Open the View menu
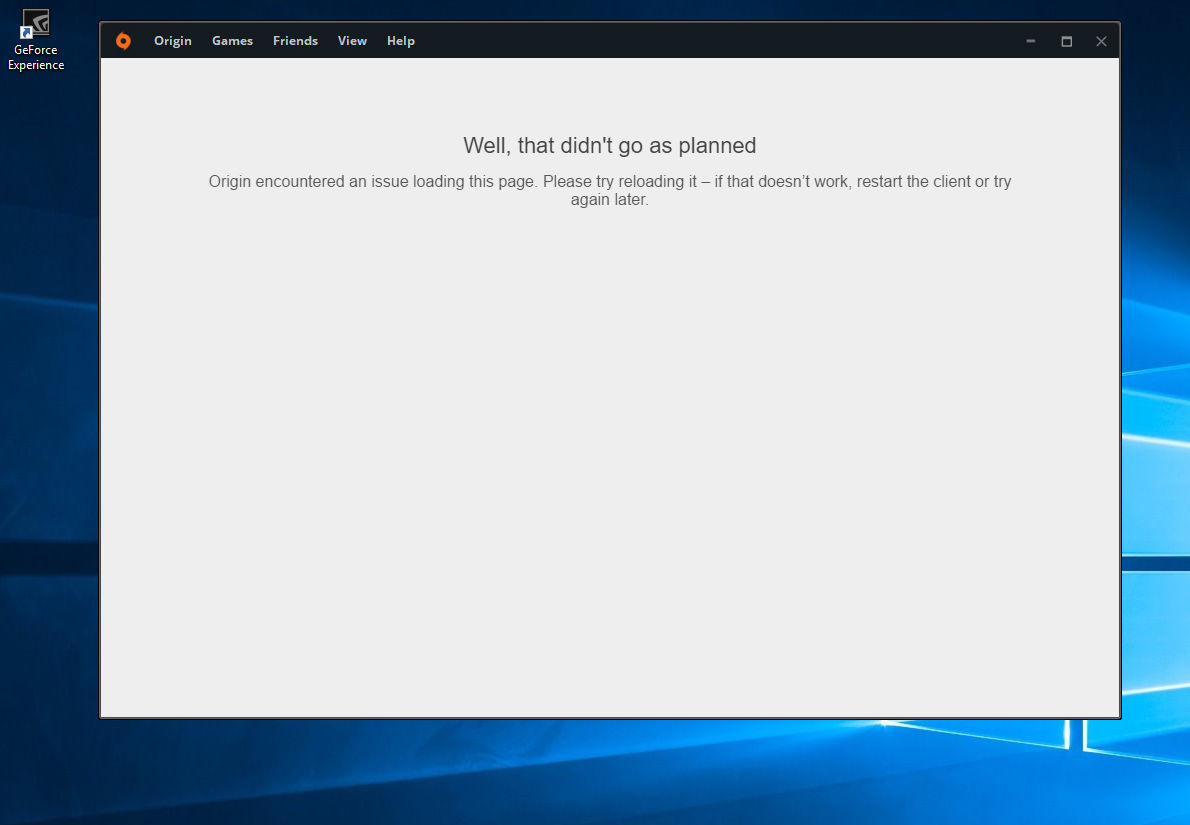 click(352, 41)
